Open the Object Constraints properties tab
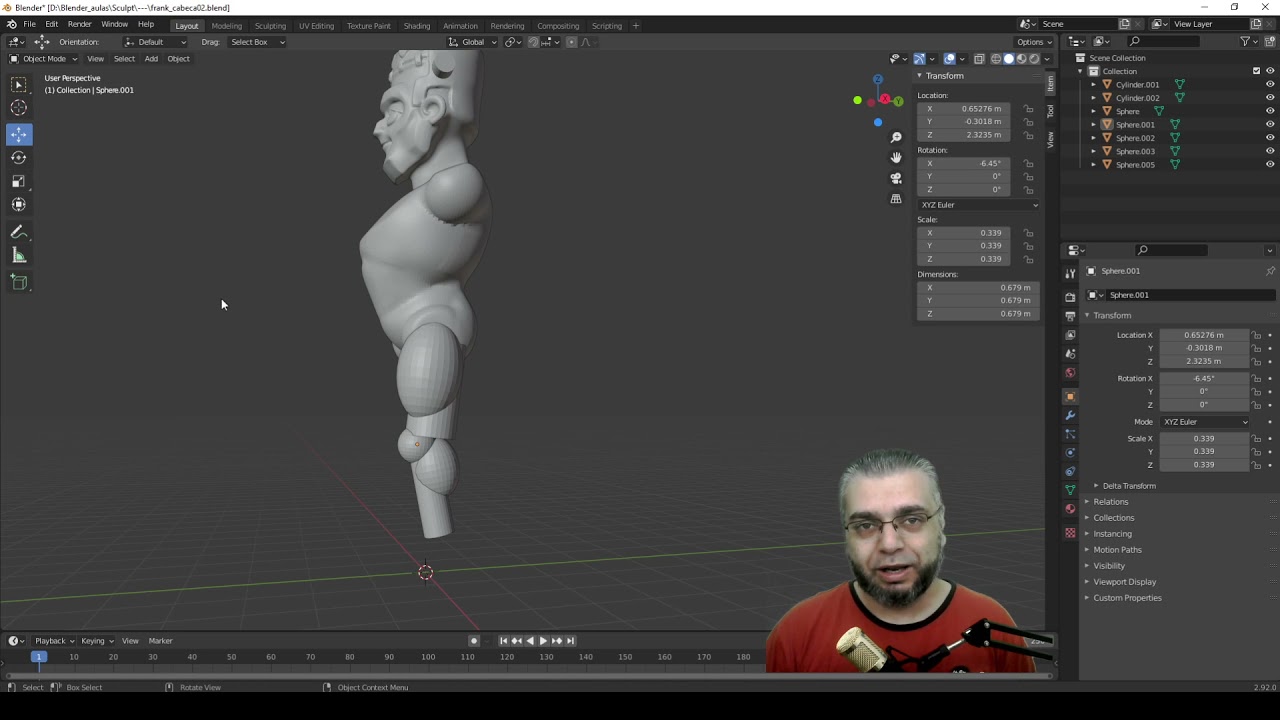 (x=1070, y=471)
